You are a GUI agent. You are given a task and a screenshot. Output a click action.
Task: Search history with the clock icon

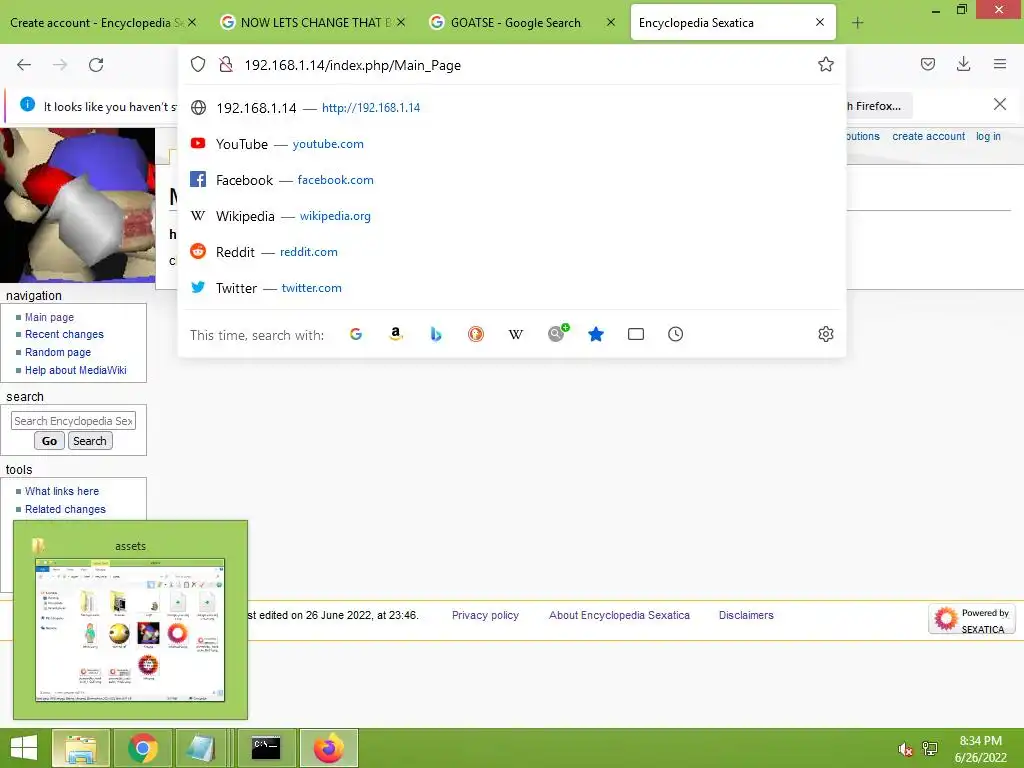click(675, 334)
